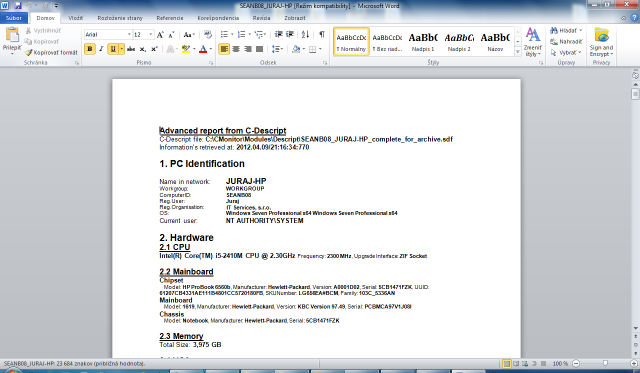Open Zobraziť ribbon tab
The width and height of the screenshot is (640, 373).
click(295, 18)
